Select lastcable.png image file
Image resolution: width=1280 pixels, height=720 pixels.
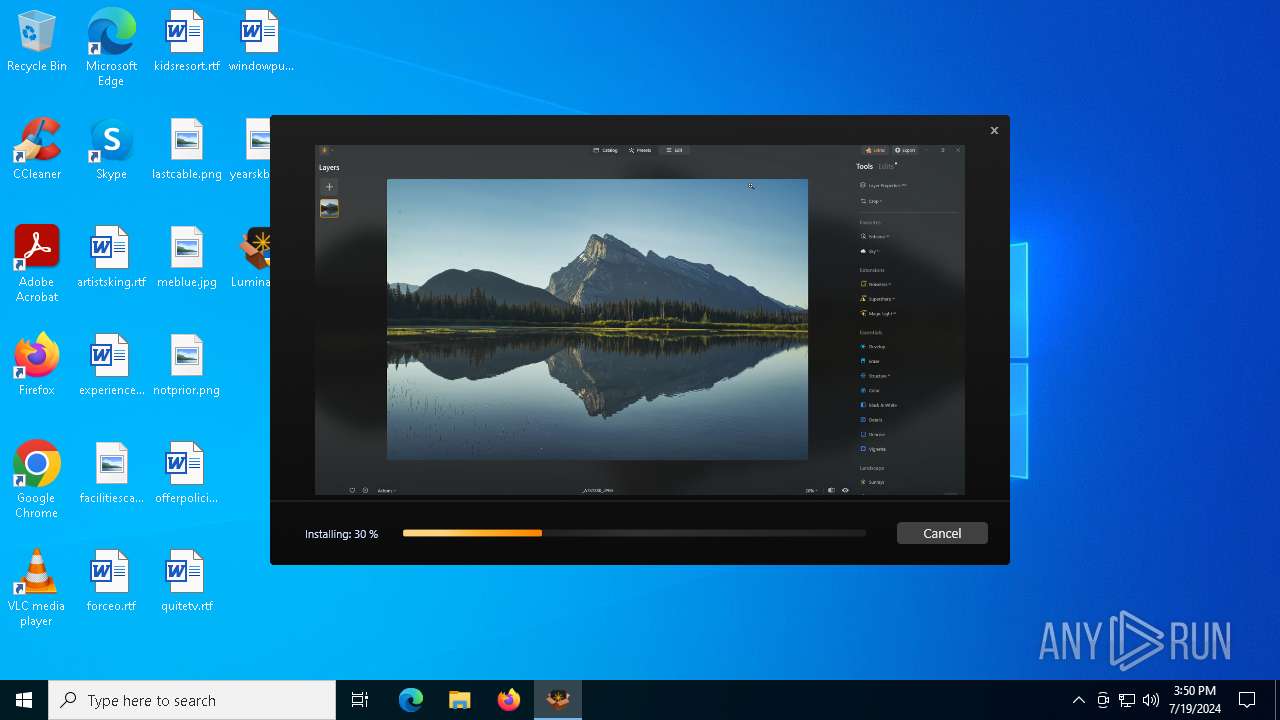(186, 150)
